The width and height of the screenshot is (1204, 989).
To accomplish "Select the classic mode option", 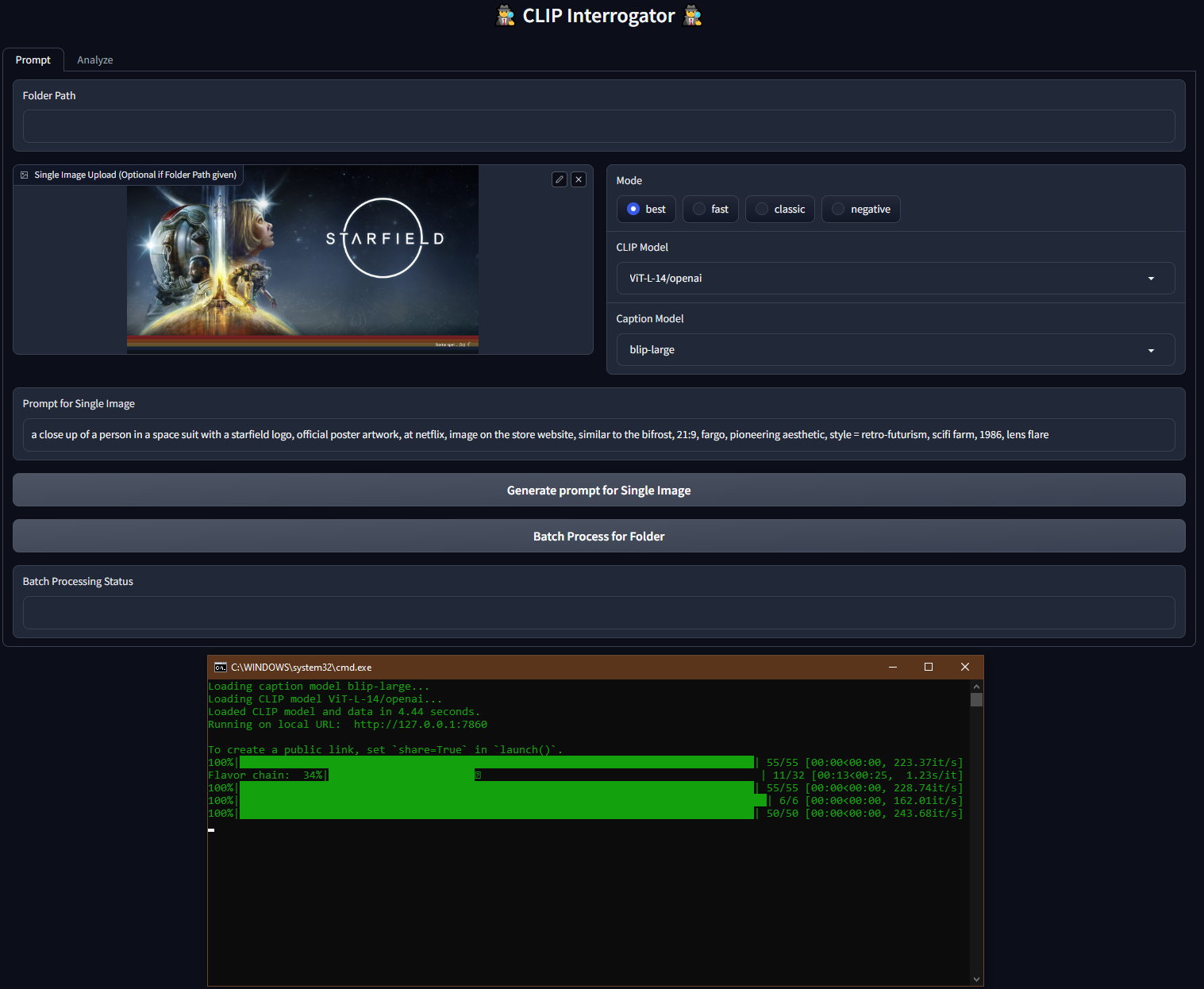I will (762, 210).
